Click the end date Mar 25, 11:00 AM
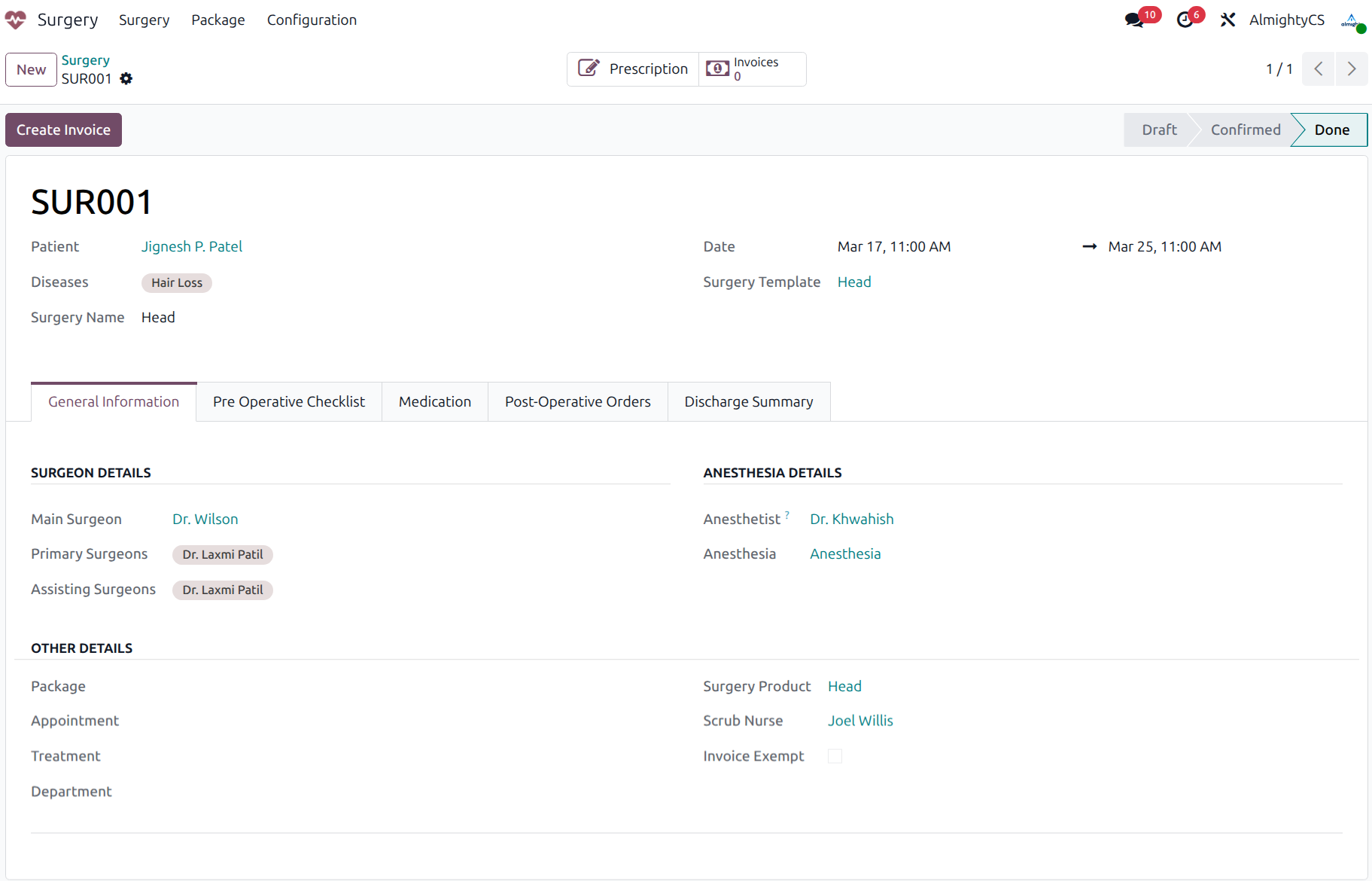 (x=1164, y=246)
